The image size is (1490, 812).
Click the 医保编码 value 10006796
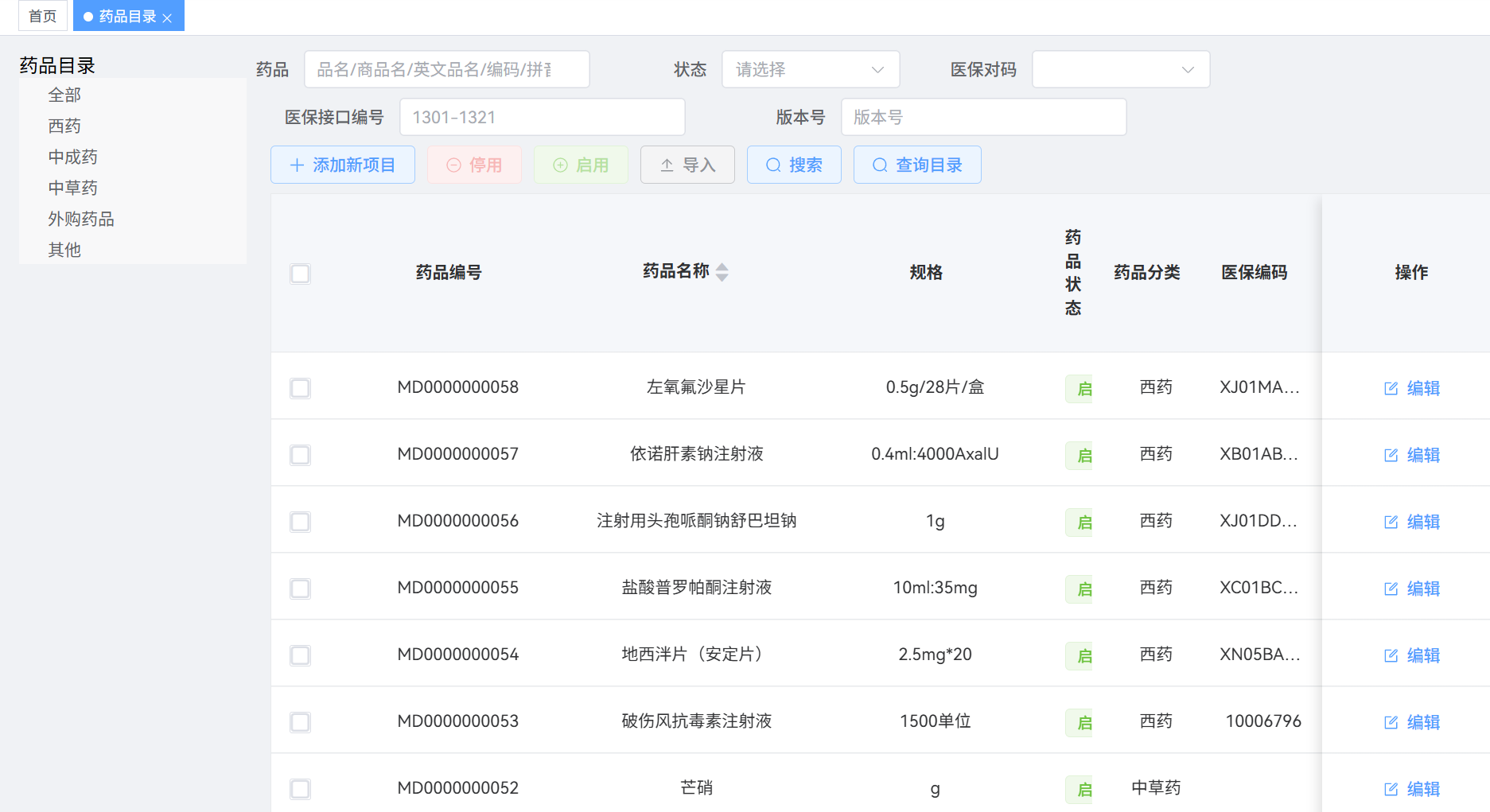1263,721
